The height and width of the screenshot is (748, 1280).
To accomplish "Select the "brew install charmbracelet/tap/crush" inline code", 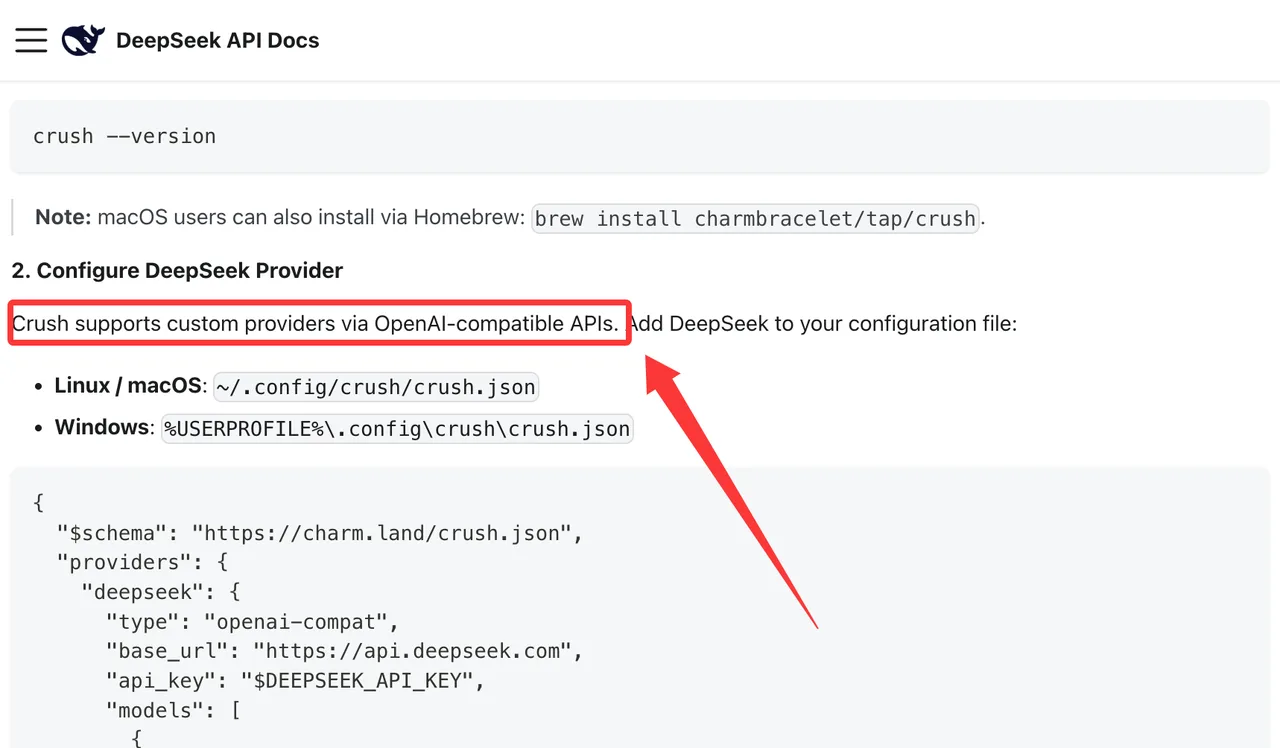I will coord(756,218).
